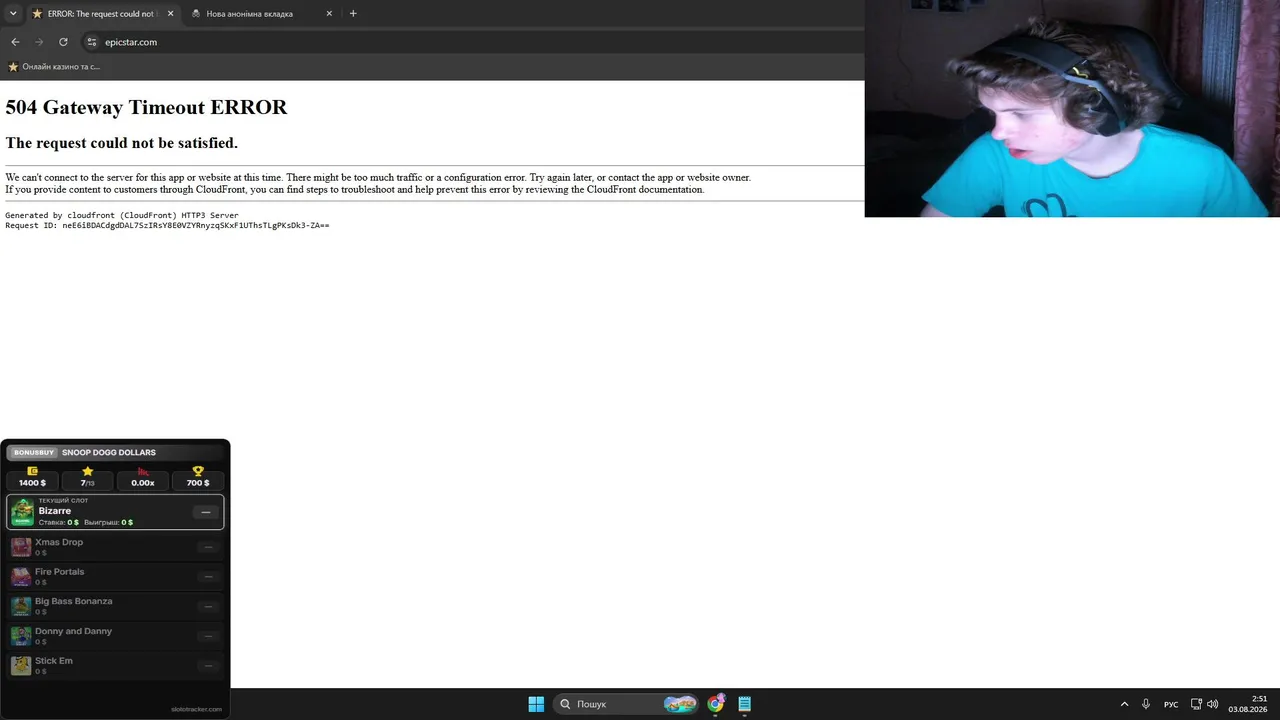Select the Big Bass Bonanza thumbnail

click(21, 606)
